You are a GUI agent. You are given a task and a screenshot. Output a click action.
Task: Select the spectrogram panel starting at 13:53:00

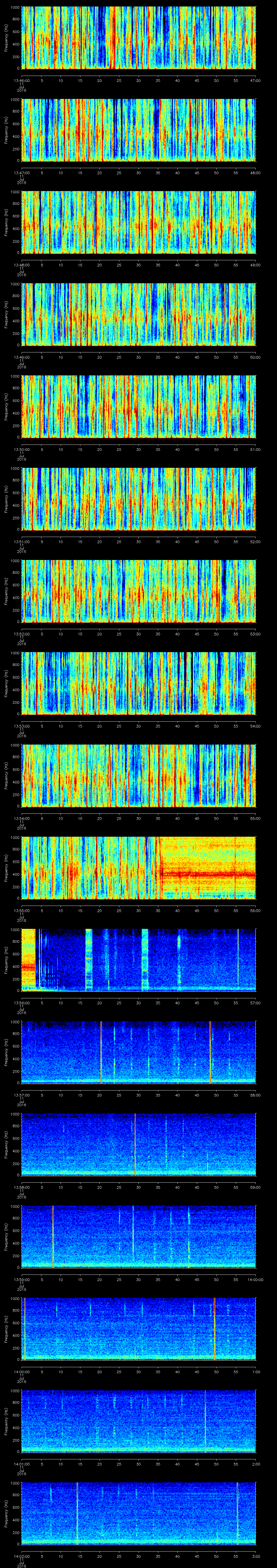coord(139,683)
